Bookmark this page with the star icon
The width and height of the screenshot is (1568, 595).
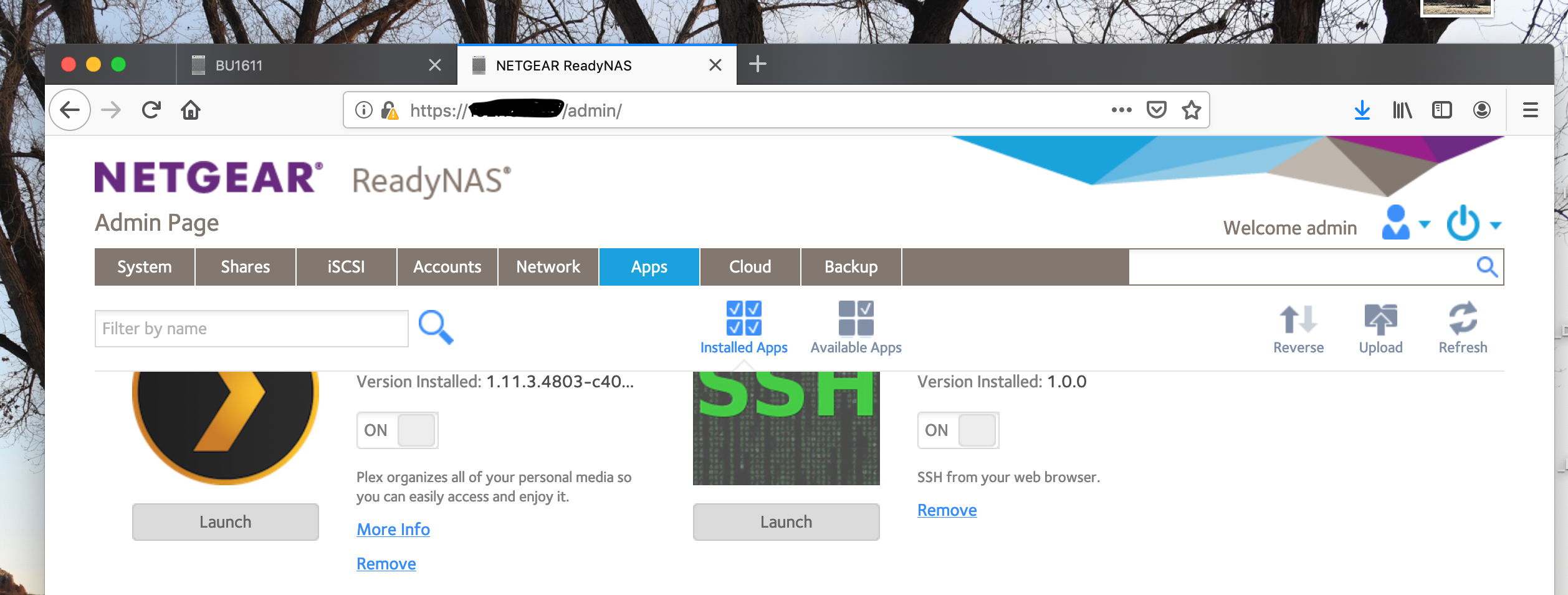tap(1192, 110)
